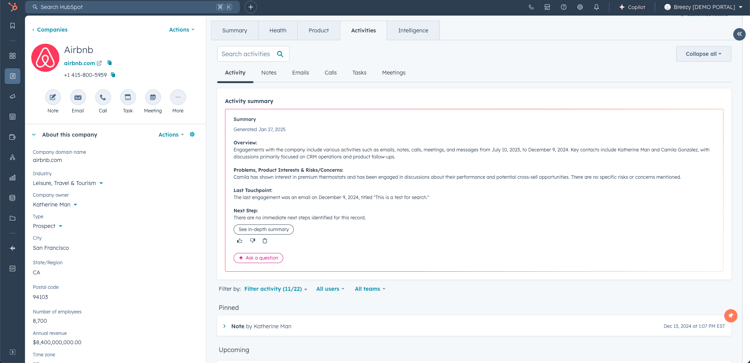750x363 pixels.
Task: Click the Search activities field
Action: click(x=253, y=54)
